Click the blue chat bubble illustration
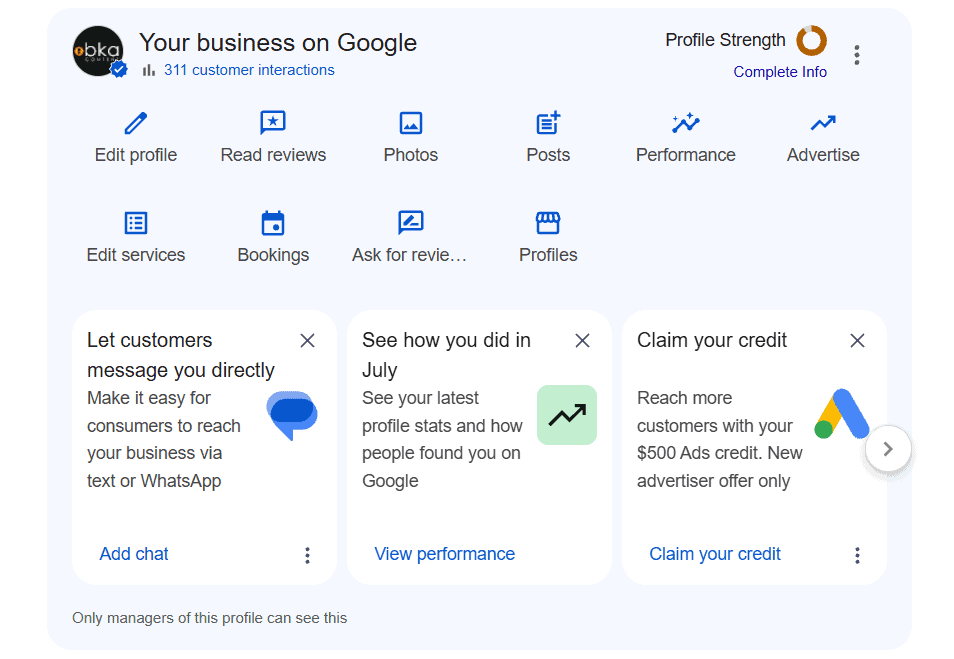 [292, 415]
